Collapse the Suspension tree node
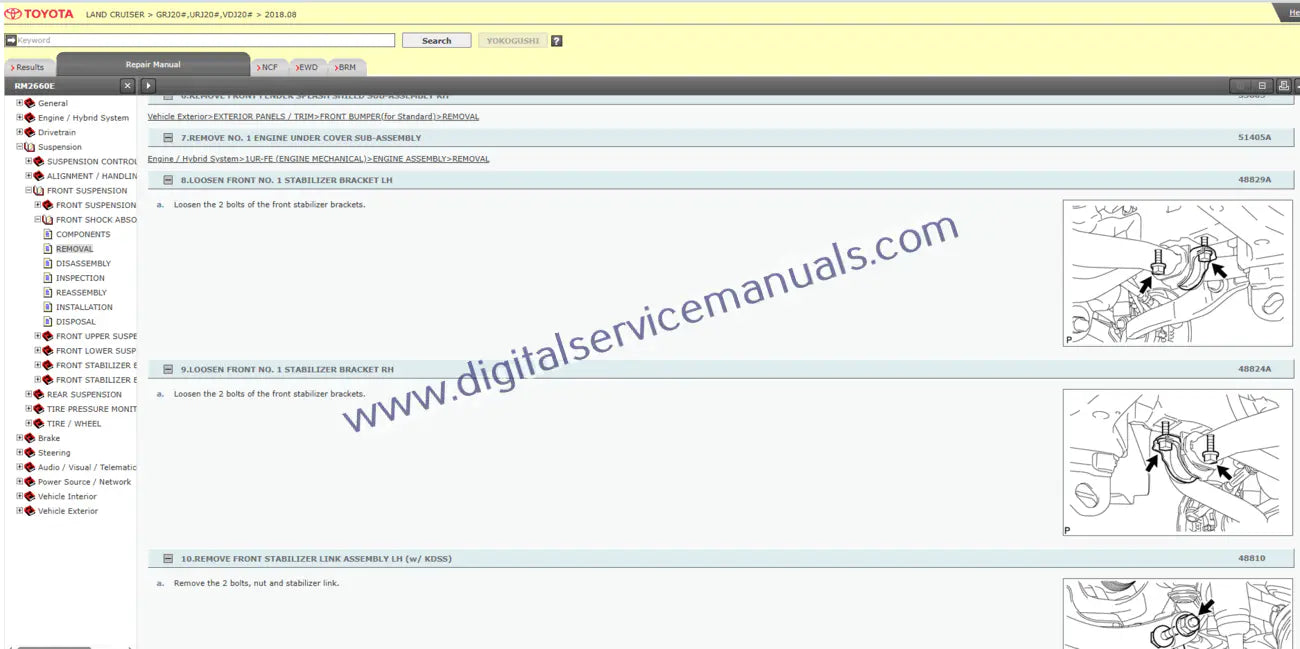This screenshot has height=649, width=1300. 19,147
